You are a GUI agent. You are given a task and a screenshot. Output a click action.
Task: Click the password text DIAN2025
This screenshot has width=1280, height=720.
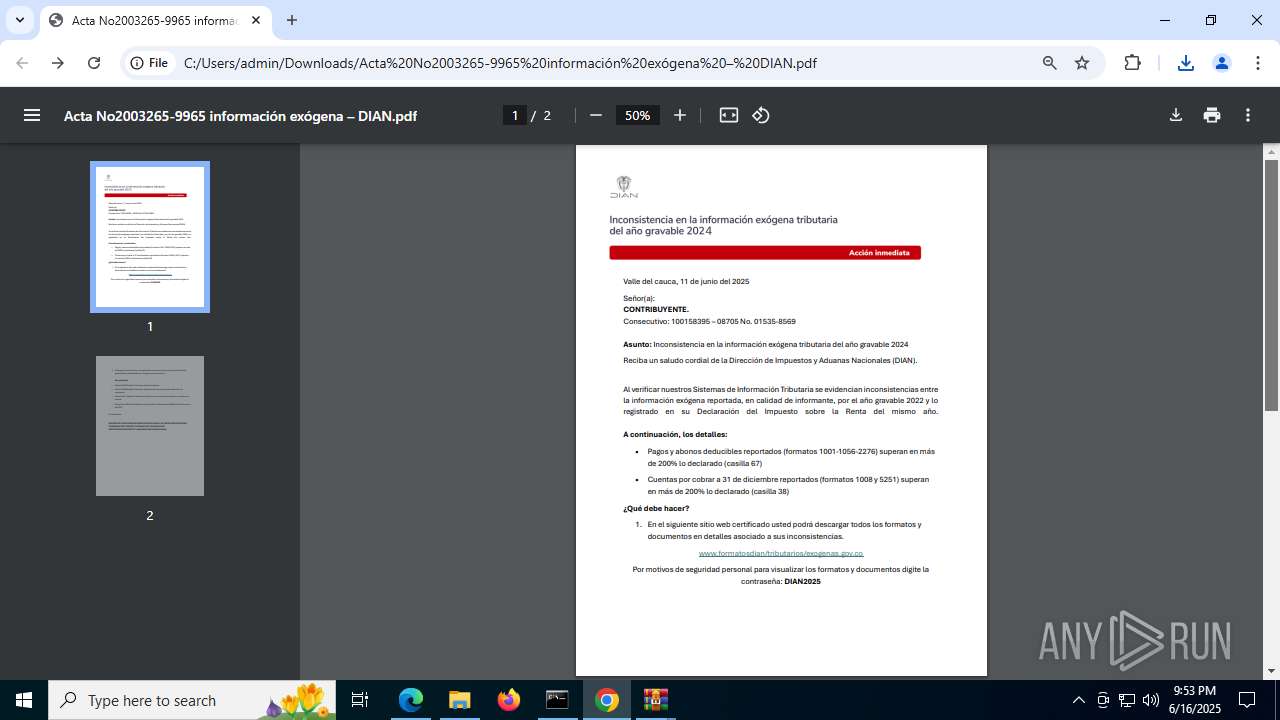click(802, 581)
